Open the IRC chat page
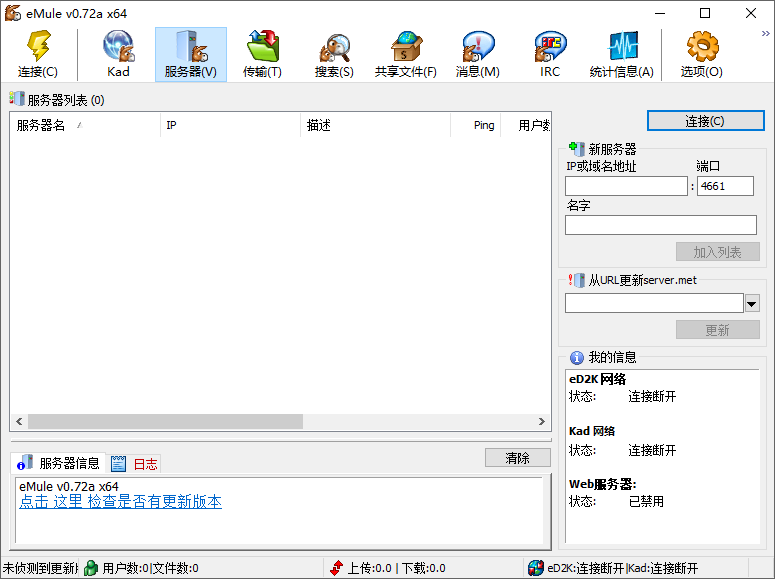Screen dimensions: 775x579 (550, 54)
